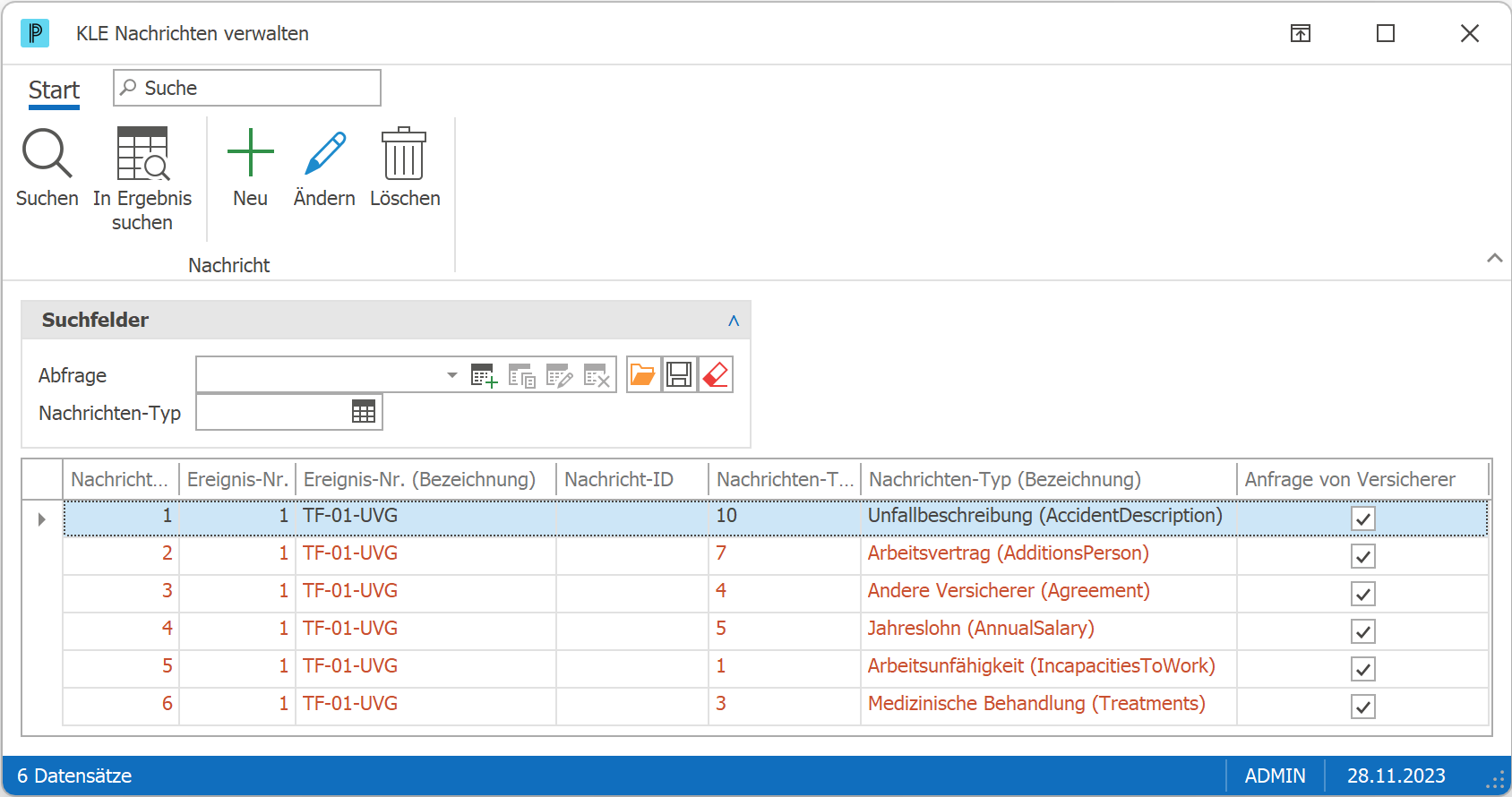1512x797 pixels.
Task: Toggle Anfrage von Versicherer for Arbeitsvertrag row
Action: [1363, 556]
